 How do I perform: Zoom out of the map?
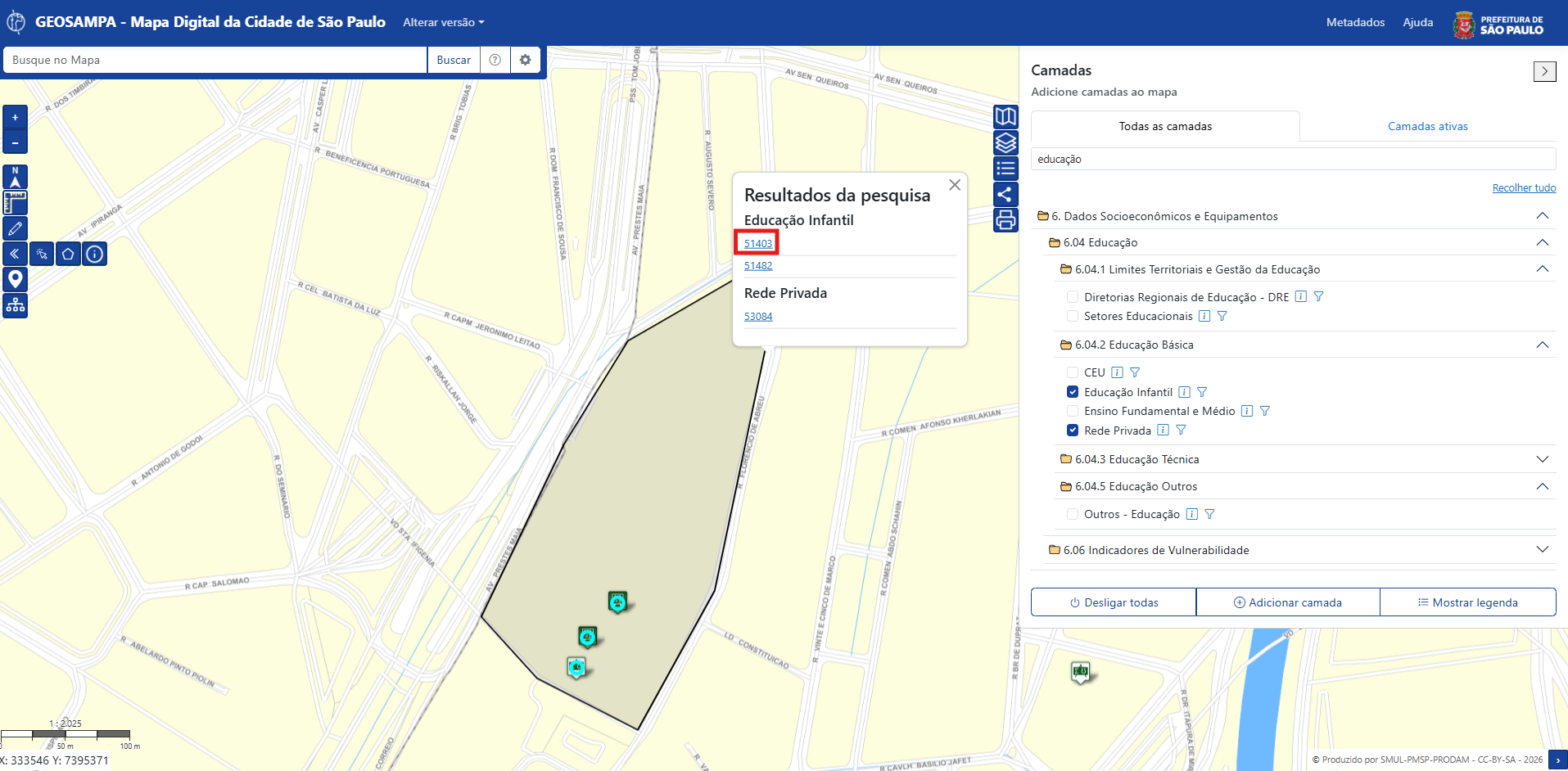(x=15, y=142)
